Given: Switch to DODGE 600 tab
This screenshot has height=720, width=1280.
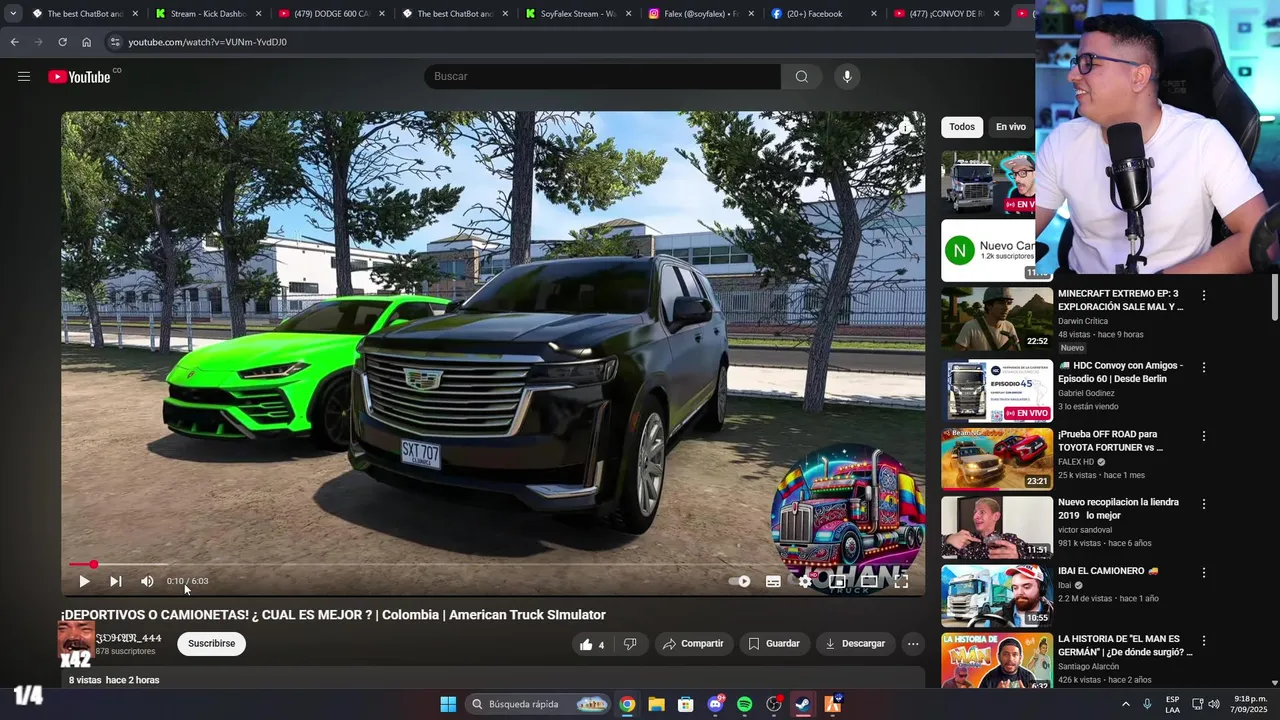Looking at the screenshot, I should [331, 14].
